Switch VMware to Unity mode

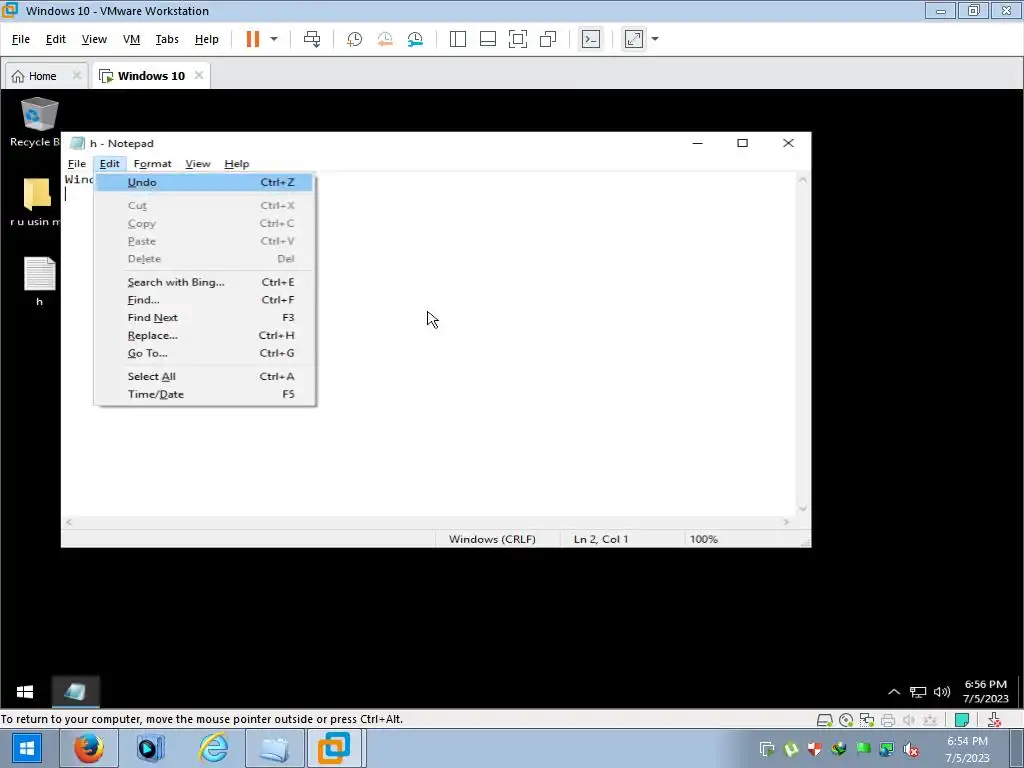548,39
